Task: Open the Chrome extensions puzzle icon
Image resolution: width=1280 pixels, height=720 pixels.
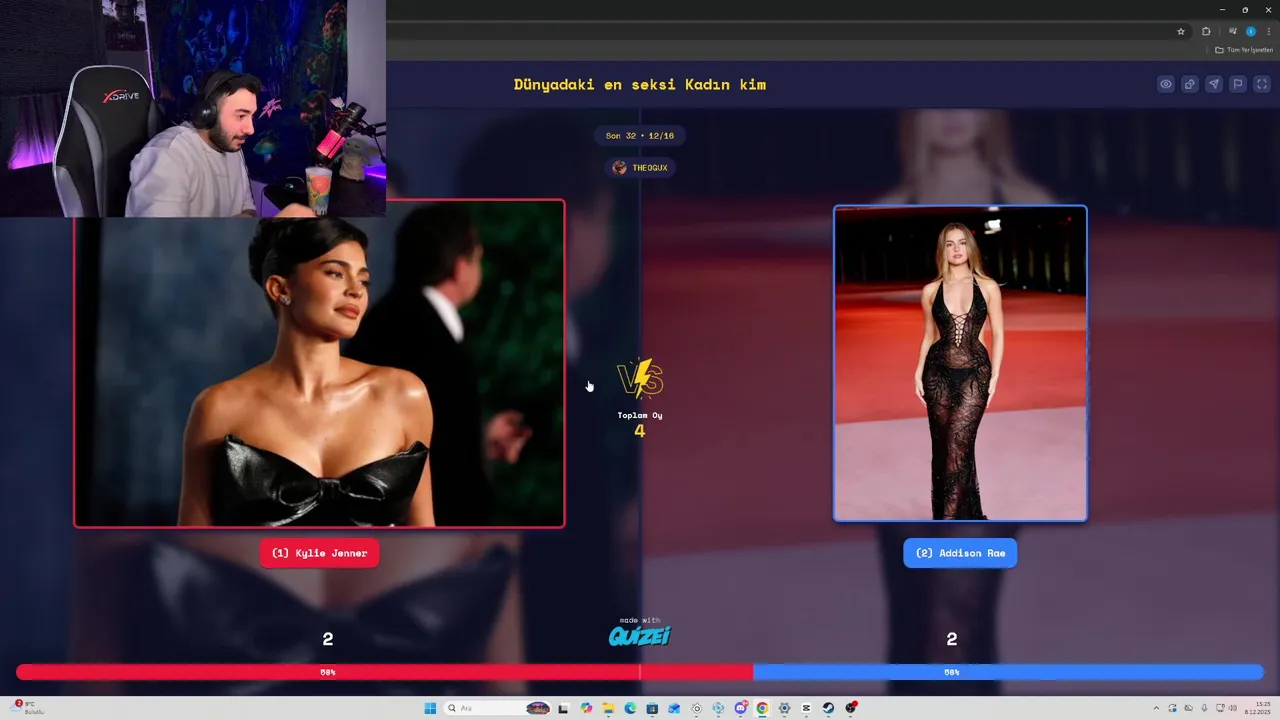Action: [1206, 31]
